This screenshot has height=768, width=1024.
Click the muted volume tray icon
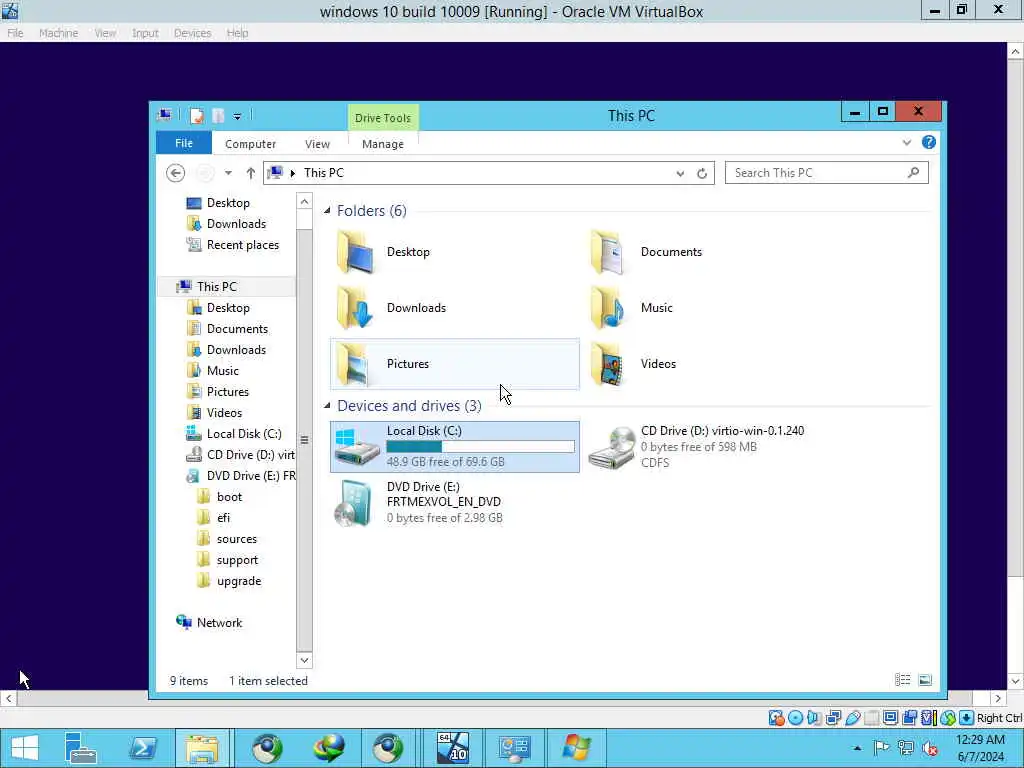pos(929,748)
